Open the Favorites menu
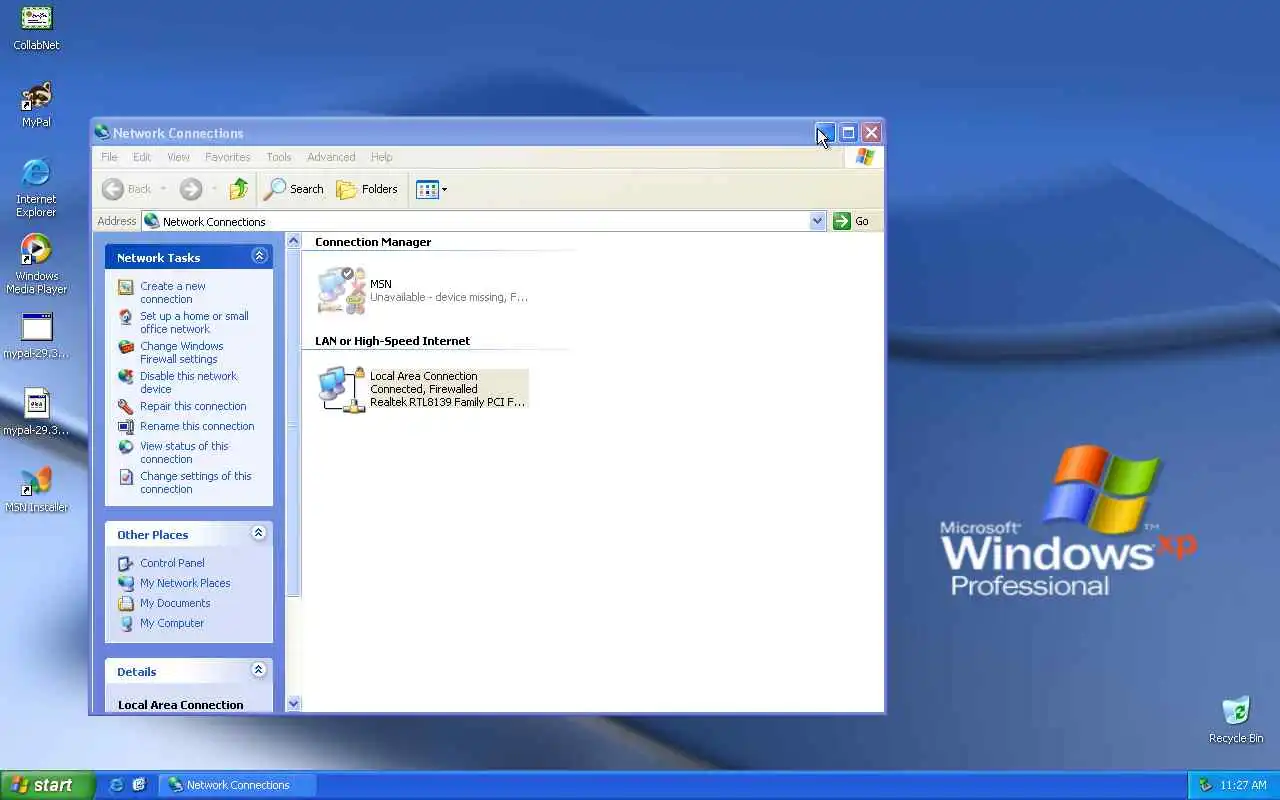 (x=227, y=157)
